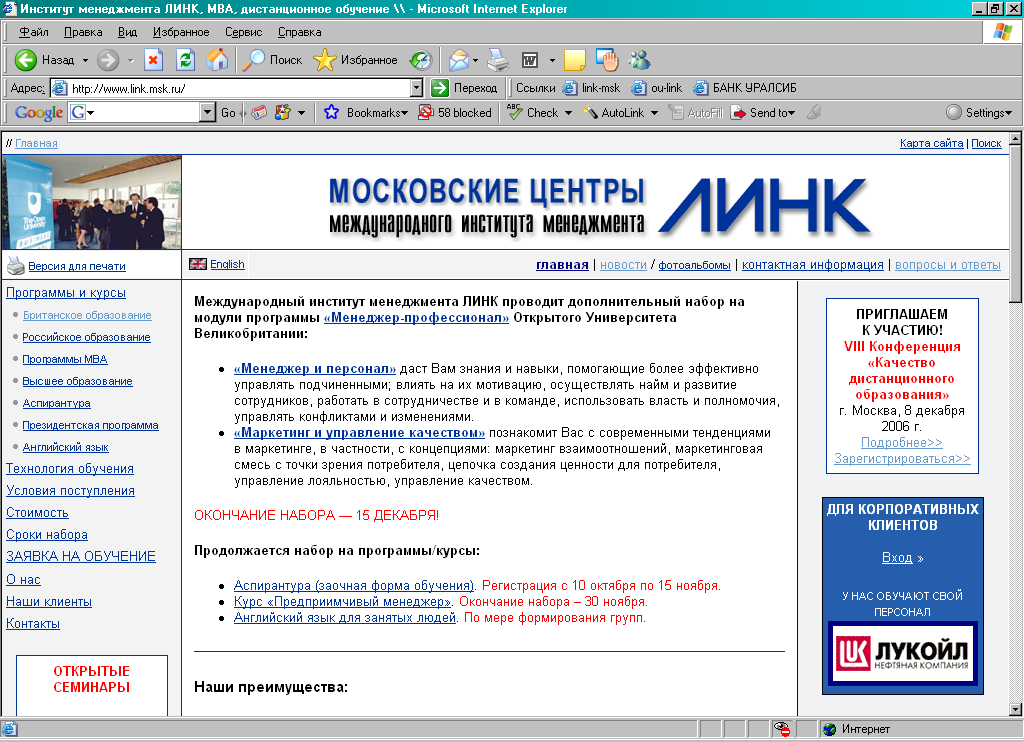Follow the Вход corporate clients link
The image size is (1024, 742).
(897, 558)
